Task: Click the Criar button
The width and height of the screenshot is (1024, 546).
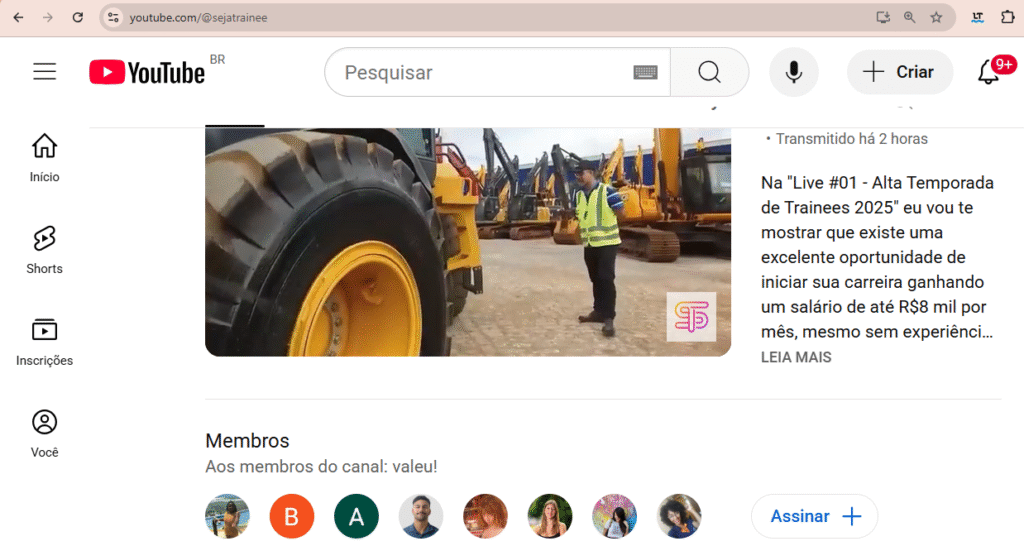Action: [900, 72]
